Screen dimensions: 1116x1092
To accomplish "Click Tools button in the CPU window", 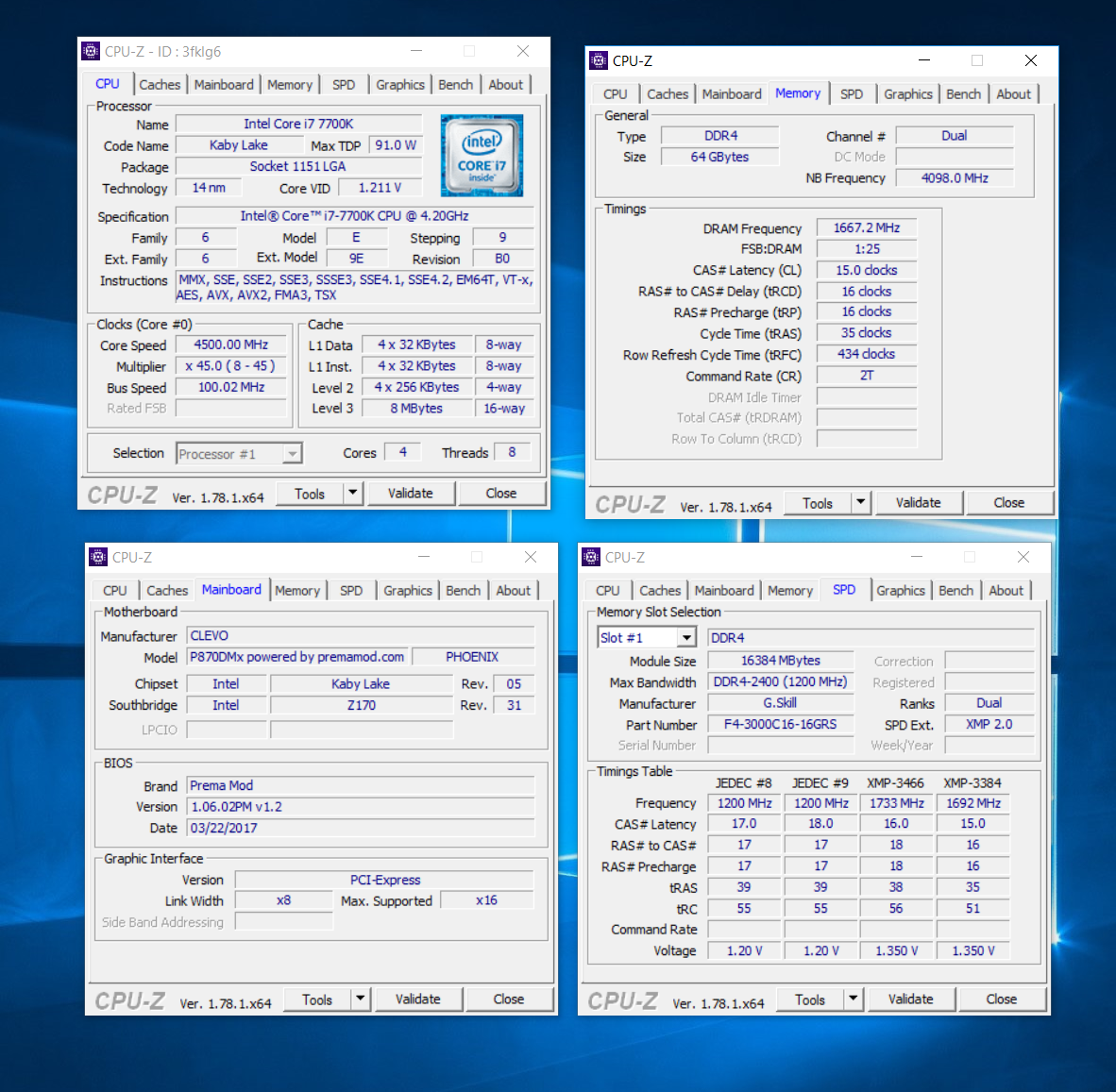I will (310, 493).
